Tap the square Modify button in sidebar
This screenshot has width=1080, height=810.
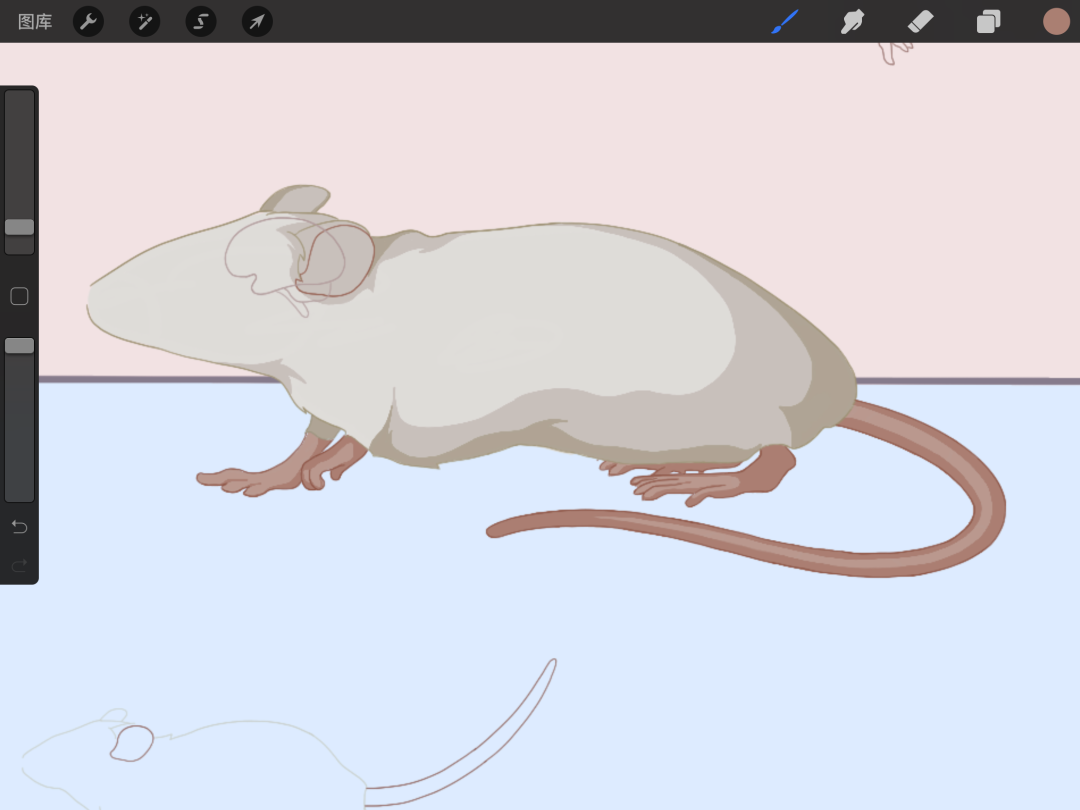point(19,296)
